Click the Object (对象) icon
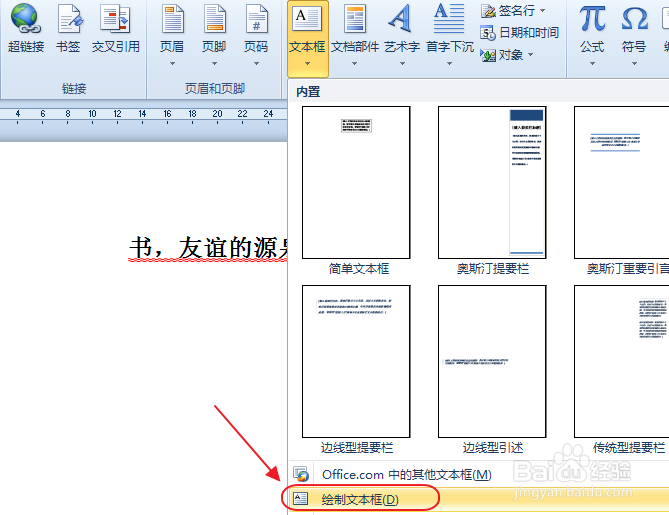Viewport: 669px width, 515px height. (487, 55)
